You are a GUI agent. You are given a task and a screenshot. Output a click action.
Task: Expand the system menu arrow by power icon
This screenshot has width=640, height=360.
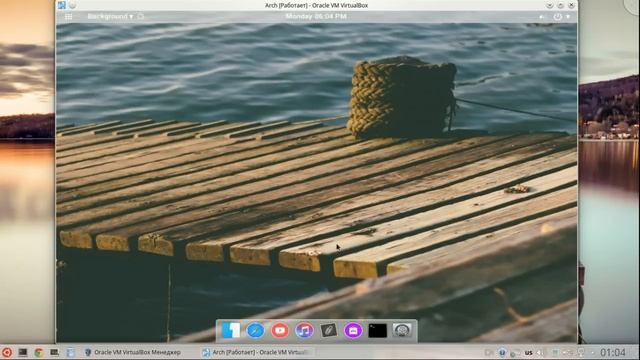[568, 17]
